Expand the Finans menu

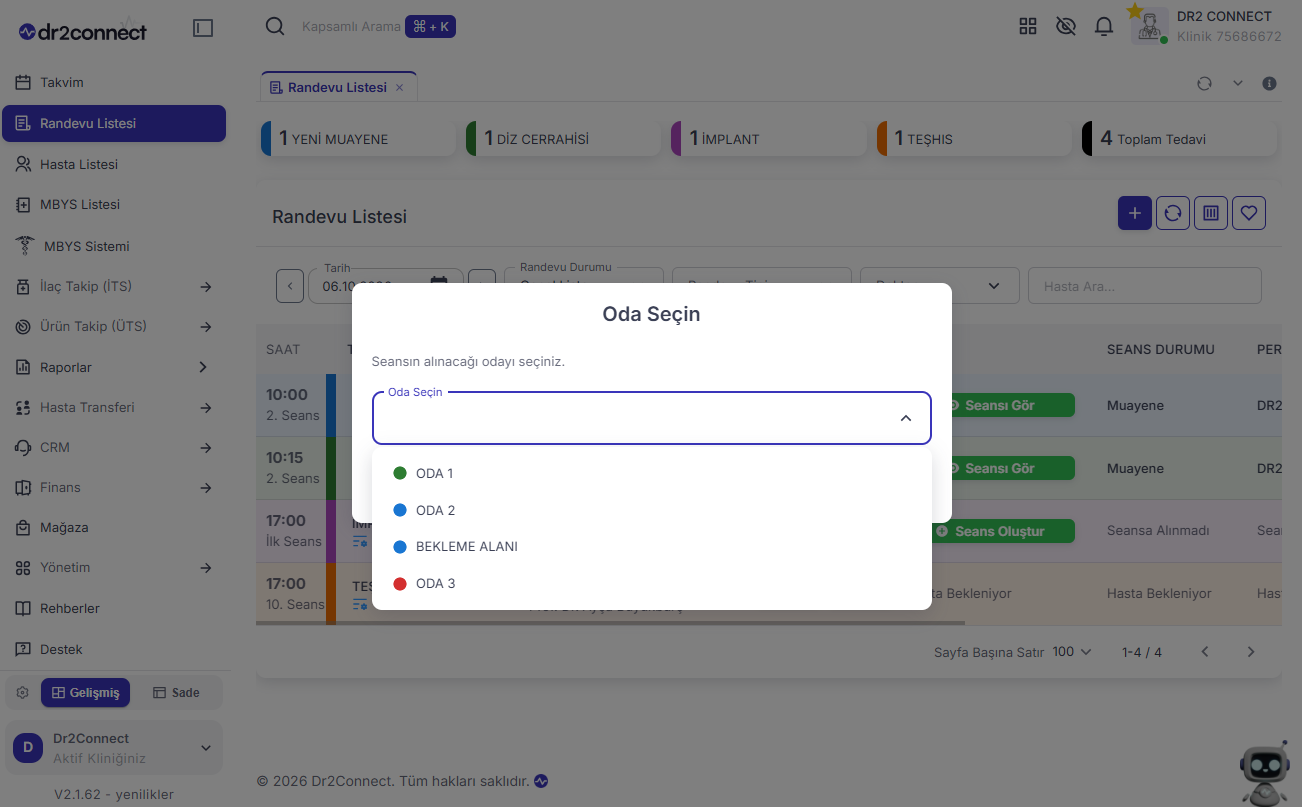tap(114, 488)
